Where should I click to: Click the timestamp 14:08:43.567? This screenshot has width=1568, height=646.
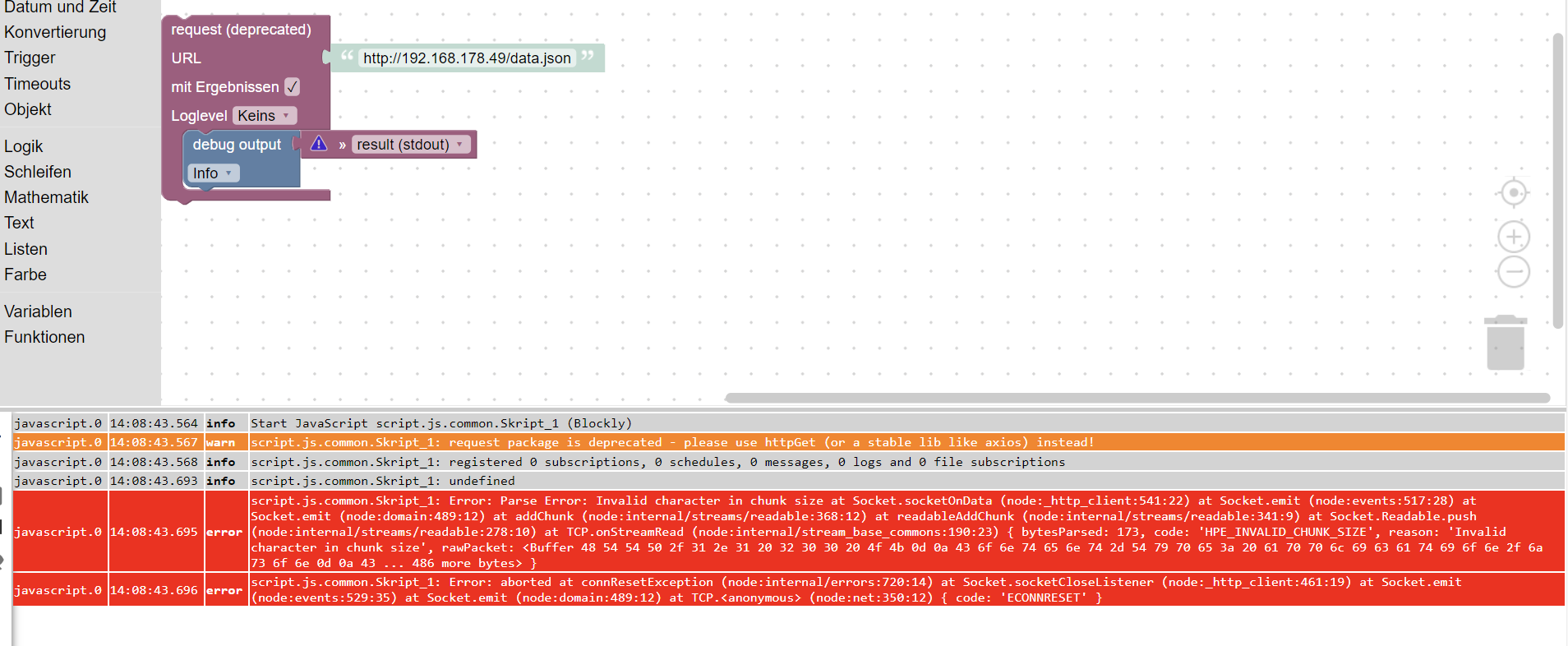point(154,442)
